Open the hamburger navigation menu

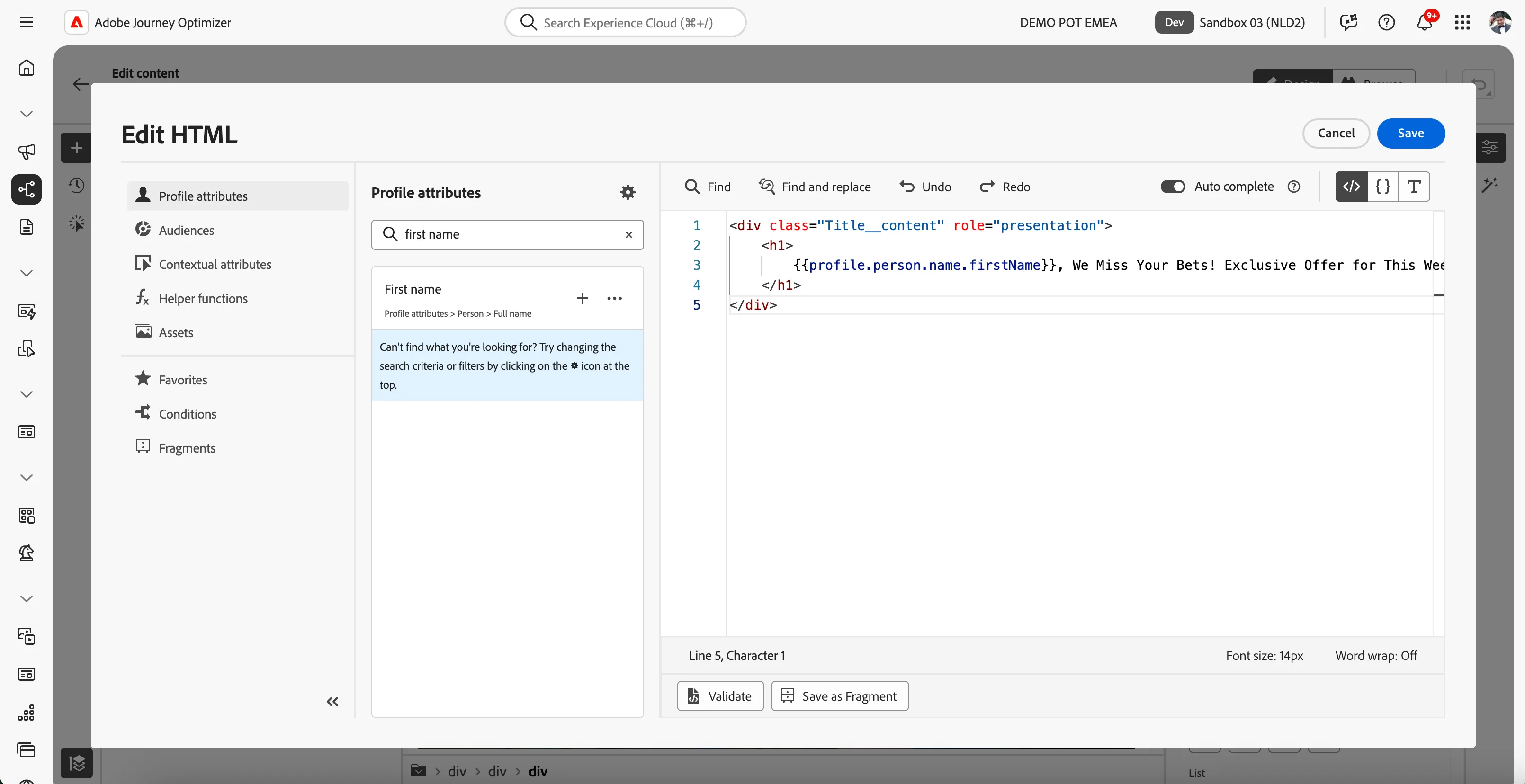click(x=26, y=22)
